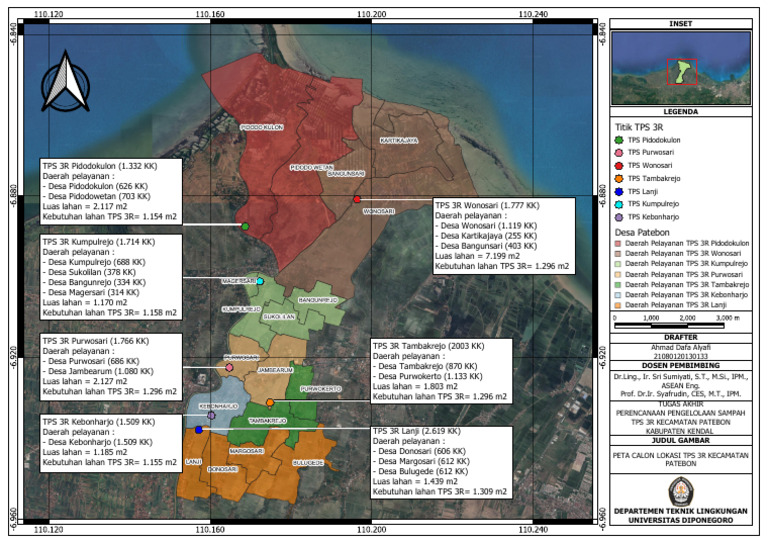Pick the Daerah Pelayanan TPS 3R Pidodokulon swatch
This screenshot has height=543, width=768.
point(618,243)
